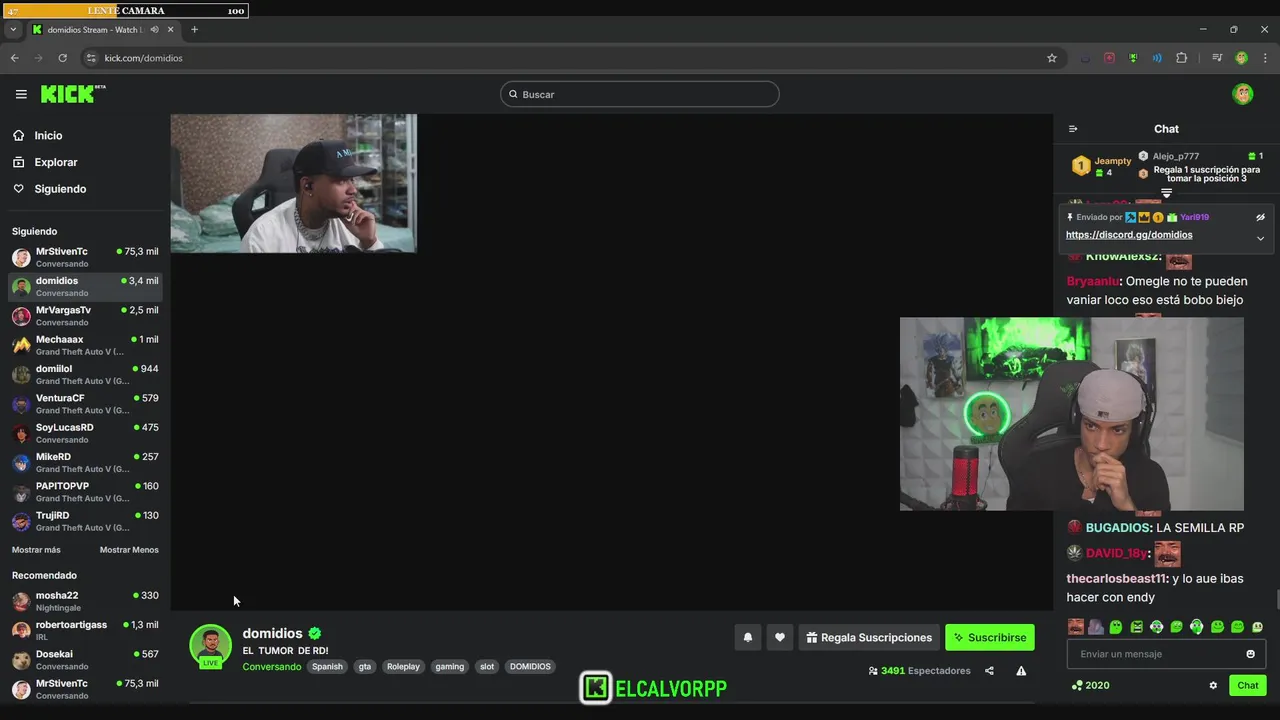Open SoyLucasRD channel
The width and height of the screenshot is (1280, 720).
click(85, 433)
